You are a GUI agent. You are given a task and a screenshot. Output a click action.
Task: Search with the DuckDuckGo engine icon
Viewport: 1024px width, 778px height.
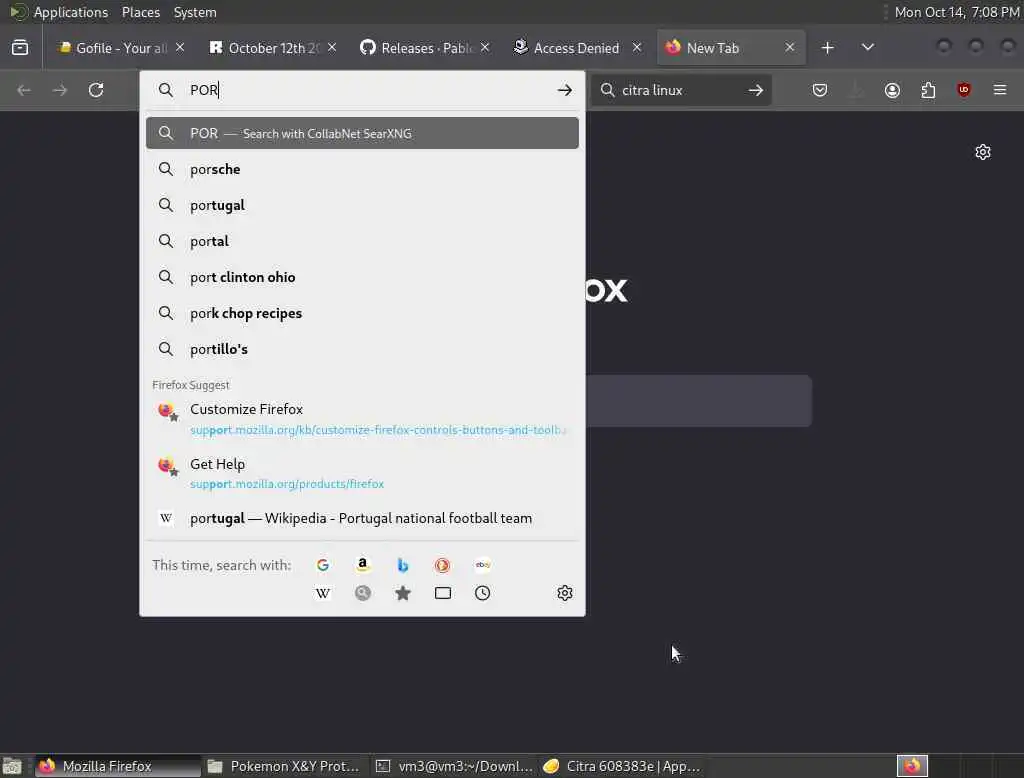(442, 565)
